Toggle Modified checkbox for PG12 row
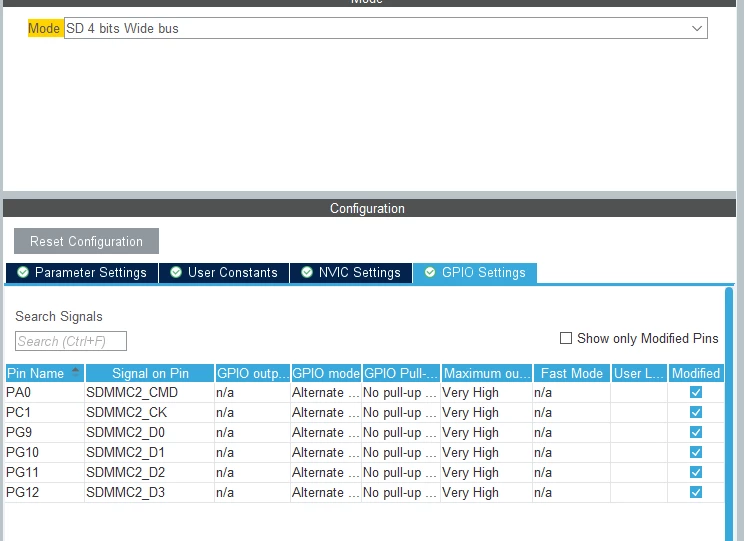Viewport: 755px width, 541px height. 696,492
